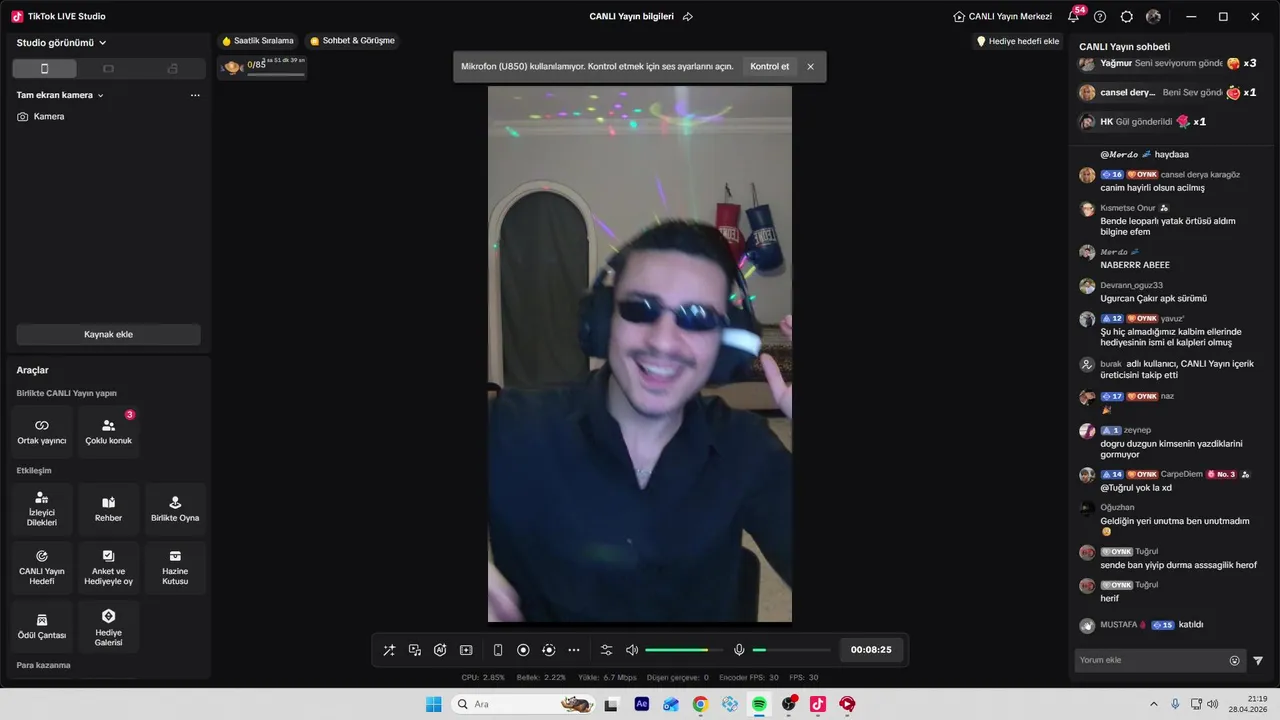
Task: Select the dual screen layout mode
Action: [172, 68]
